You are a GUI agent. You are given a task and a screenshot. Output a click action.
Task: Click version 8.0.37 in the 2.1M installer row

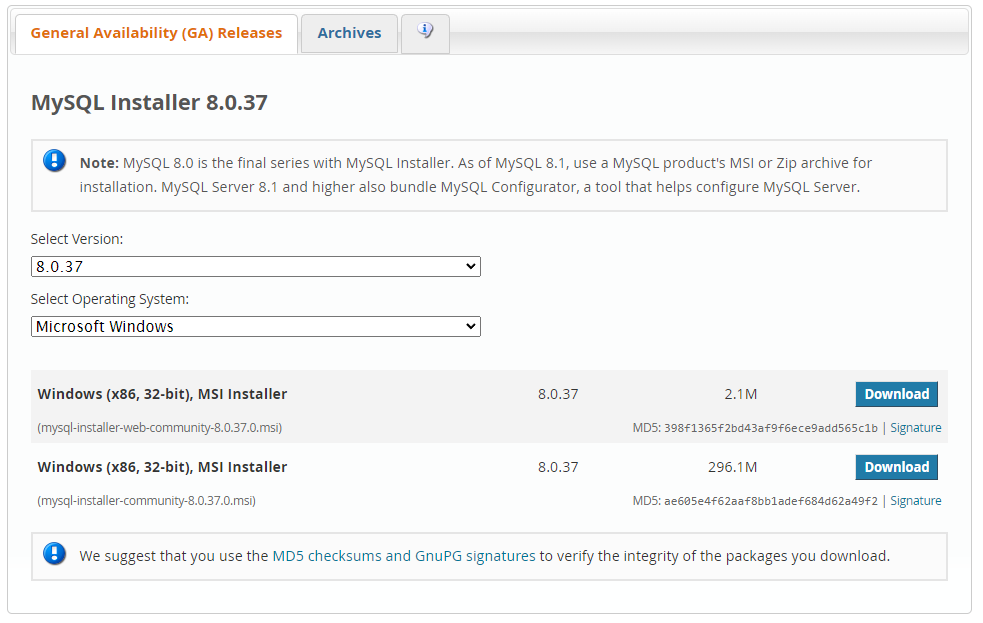(x=558, y=394)
